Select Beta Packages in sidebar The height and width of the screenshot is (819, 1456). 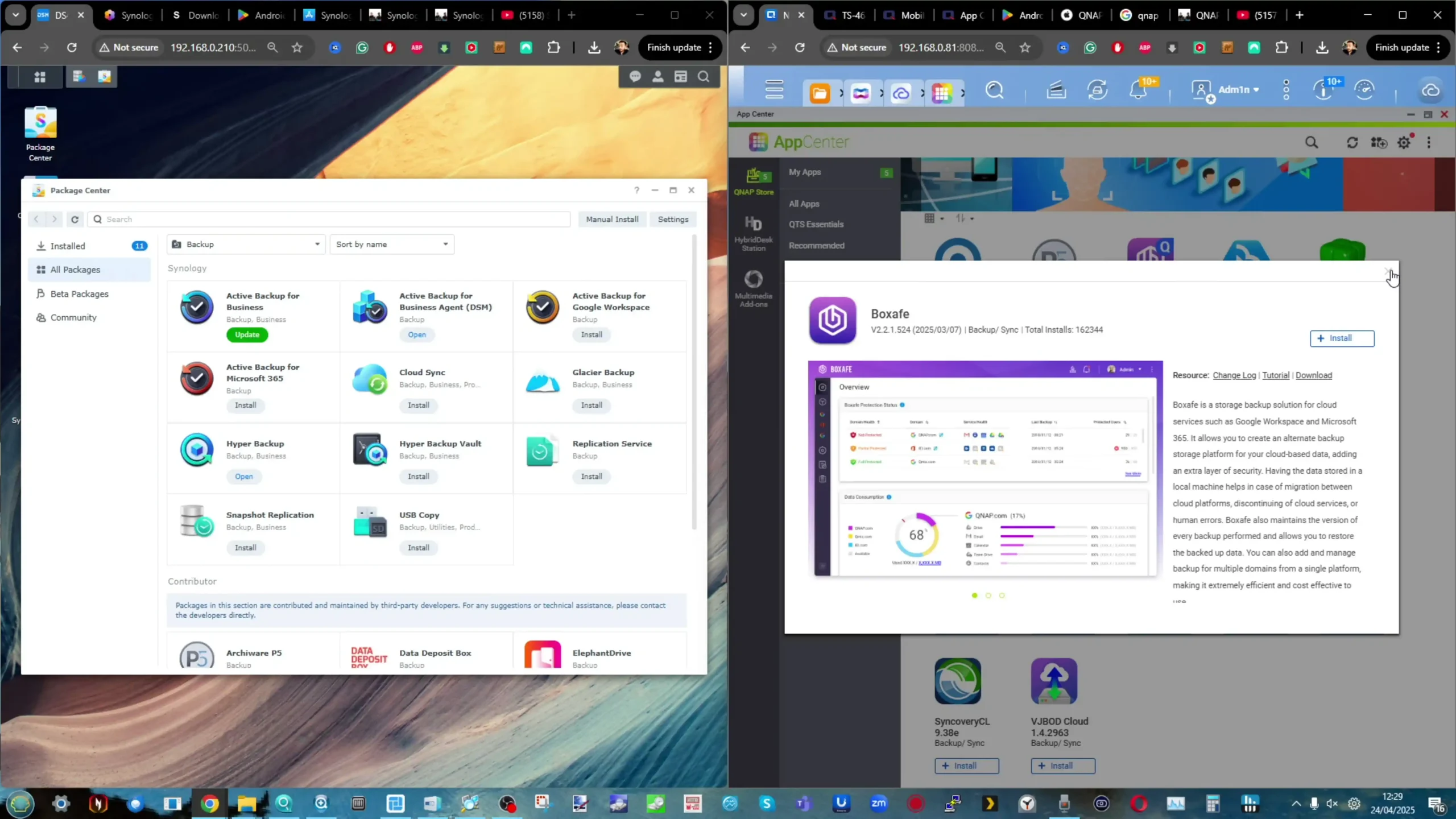(x=89, y=294)
